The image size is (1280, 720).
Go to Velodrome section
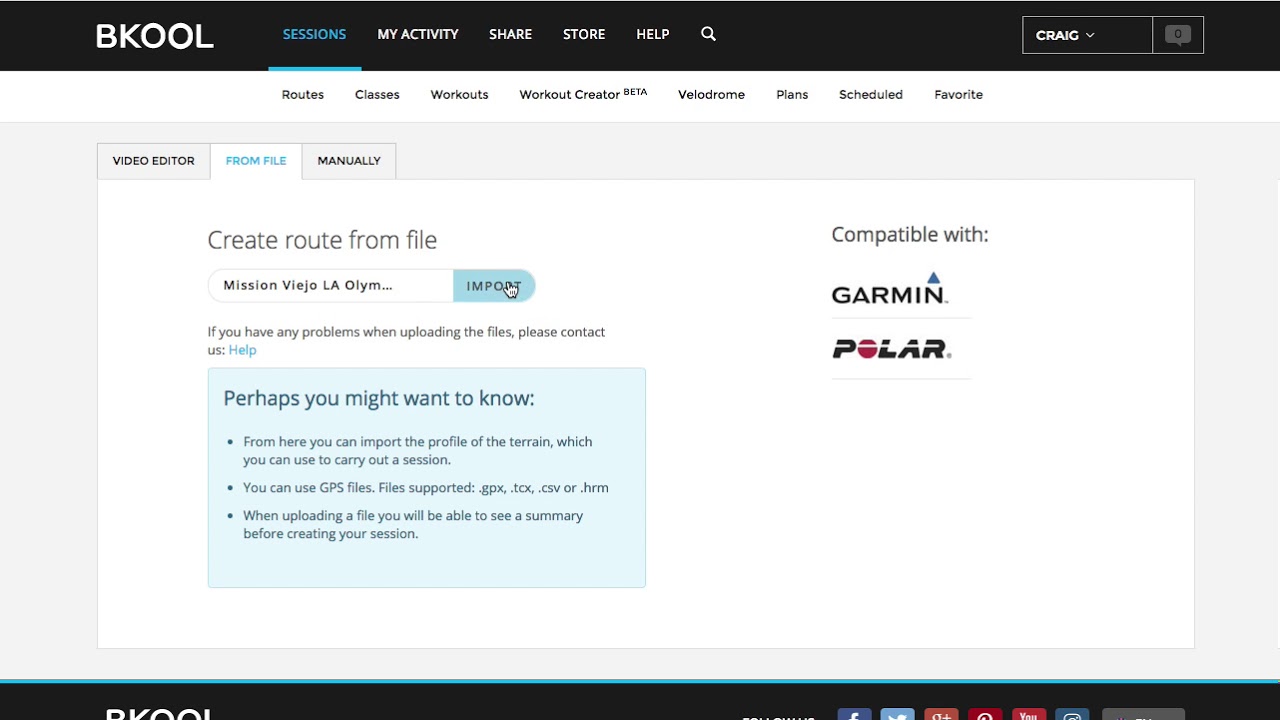711,94
